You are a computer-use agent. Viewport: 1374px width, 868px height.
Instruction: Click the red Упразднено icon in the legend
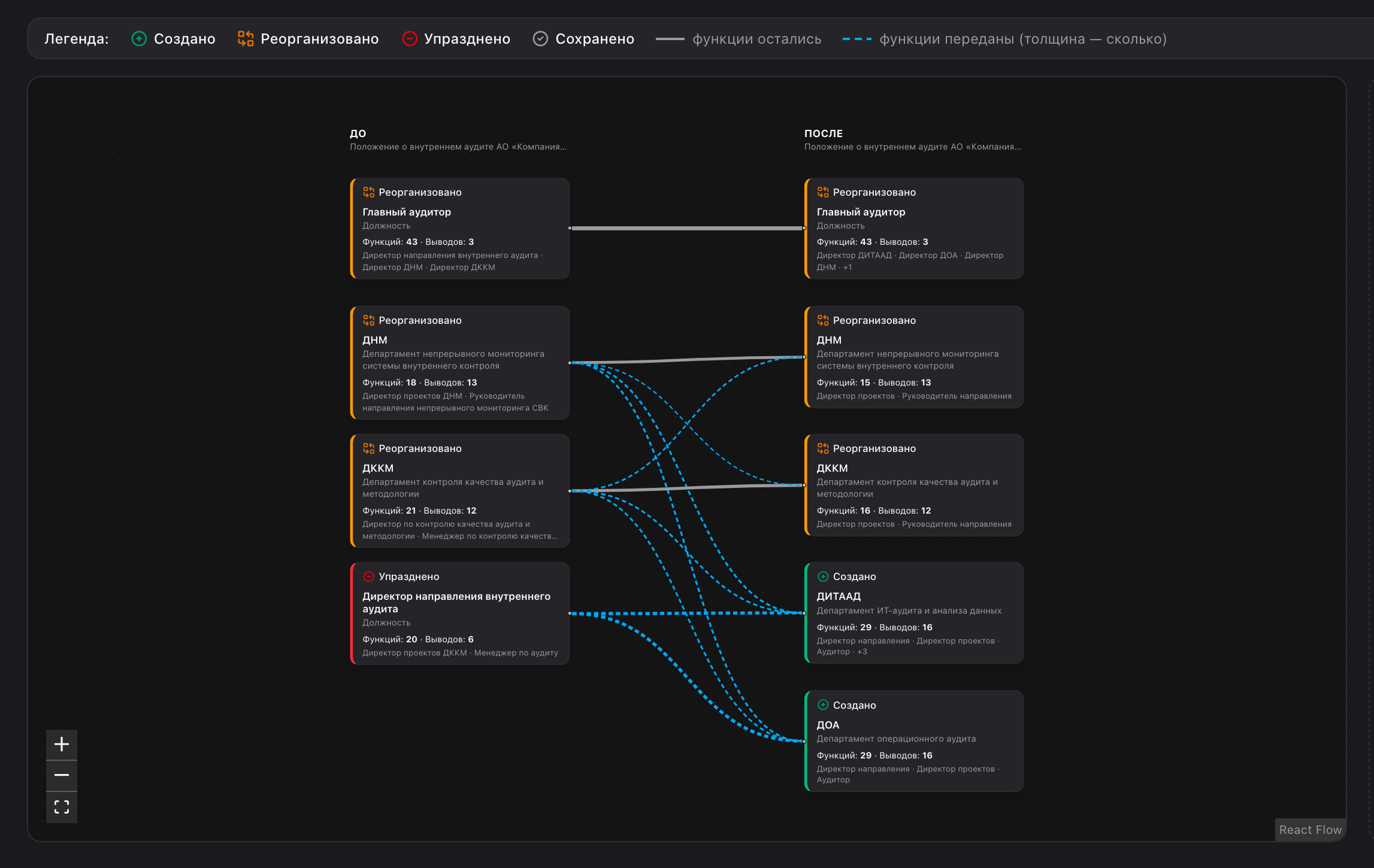[410, 39]
